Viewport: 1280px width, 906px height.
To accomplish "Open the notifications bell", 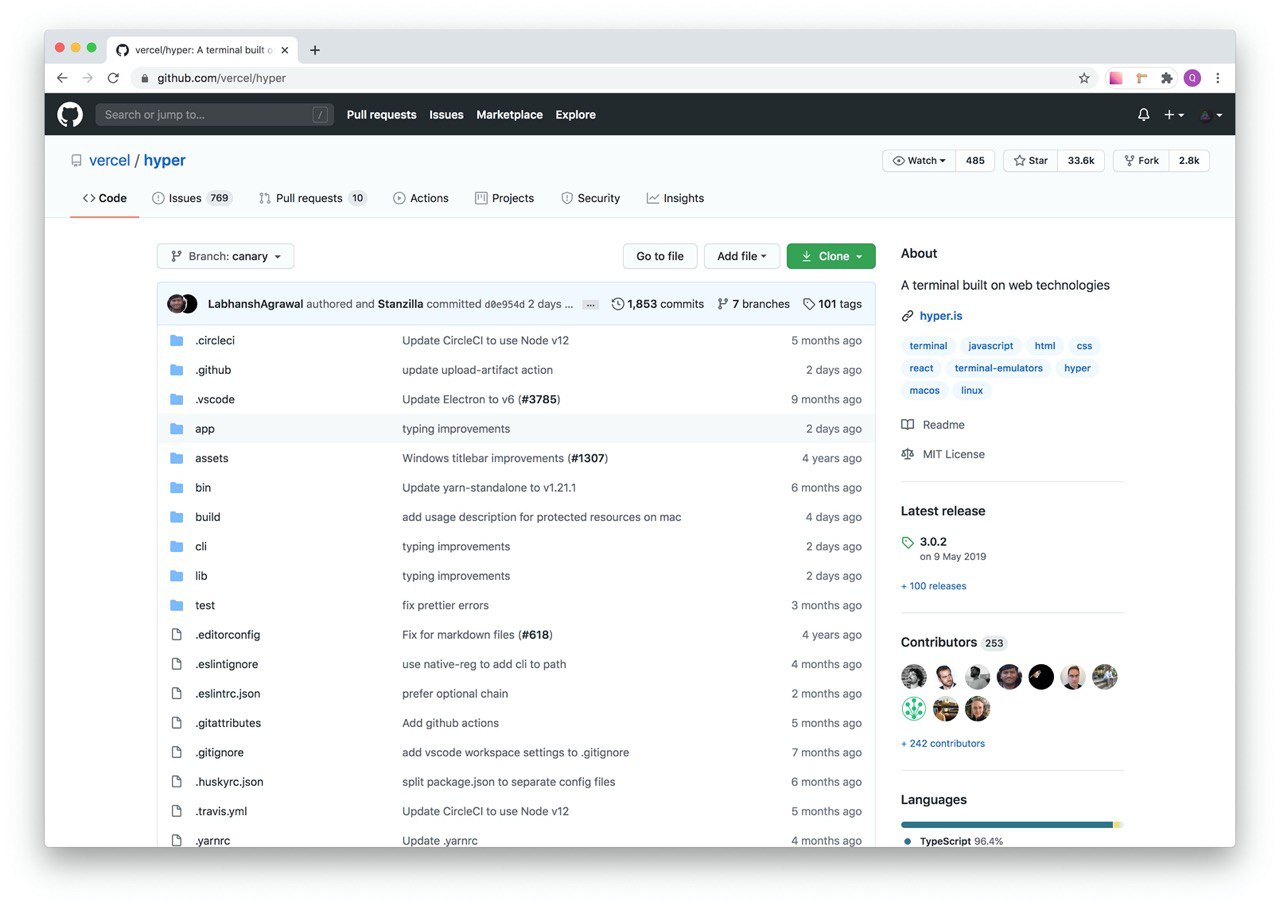I will point(1144,115).
